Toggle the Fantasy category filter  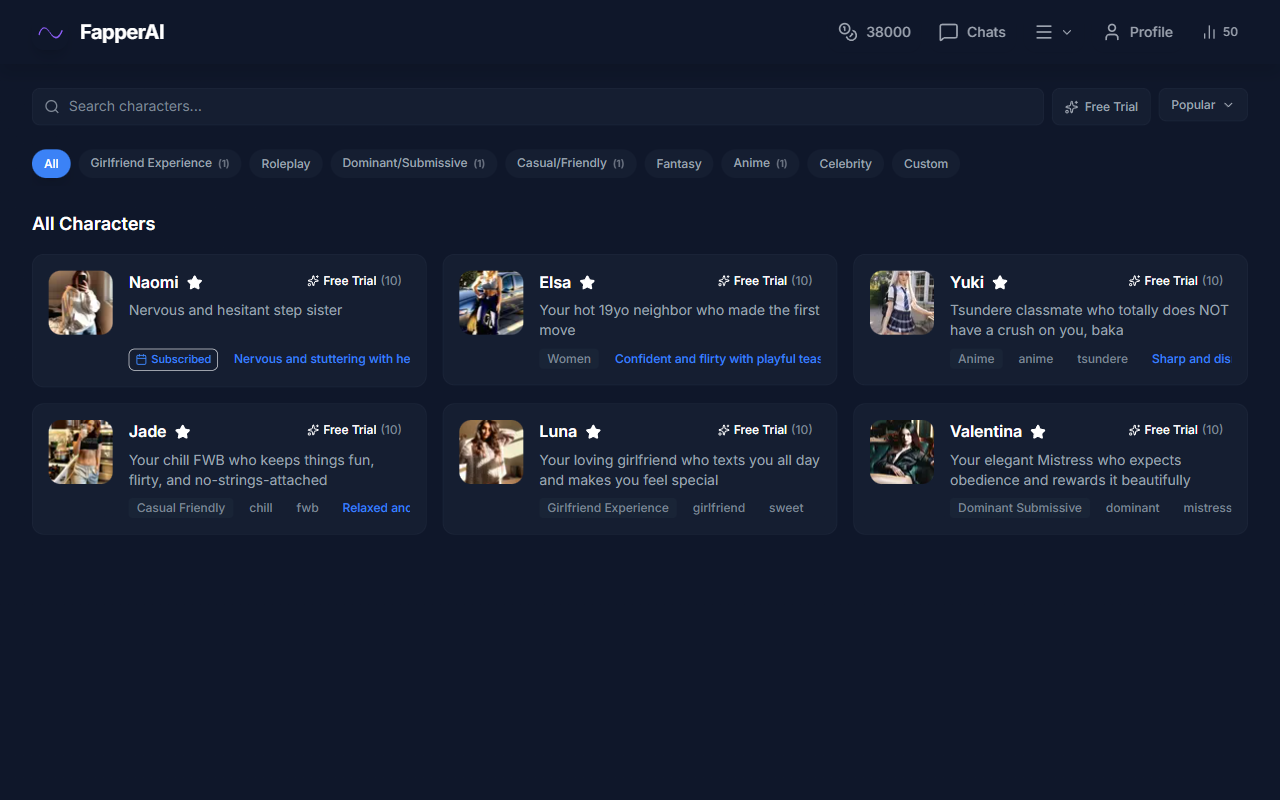click(x=678, y=163)
